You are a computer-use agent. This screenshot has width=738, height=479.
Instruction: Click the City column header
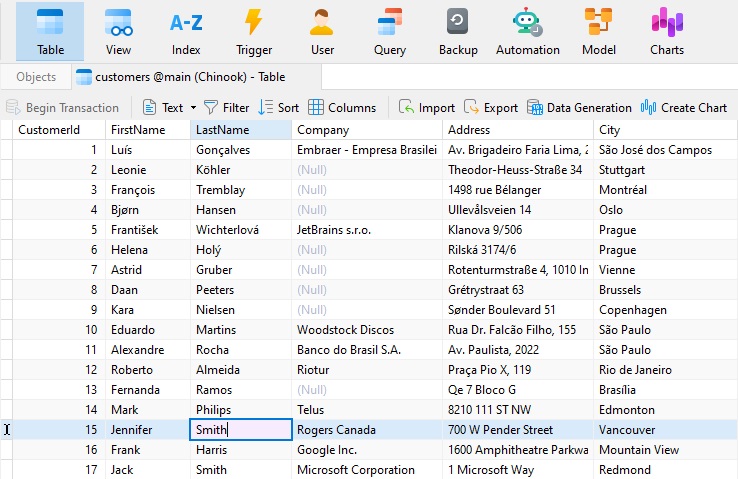tap(666, 130)
